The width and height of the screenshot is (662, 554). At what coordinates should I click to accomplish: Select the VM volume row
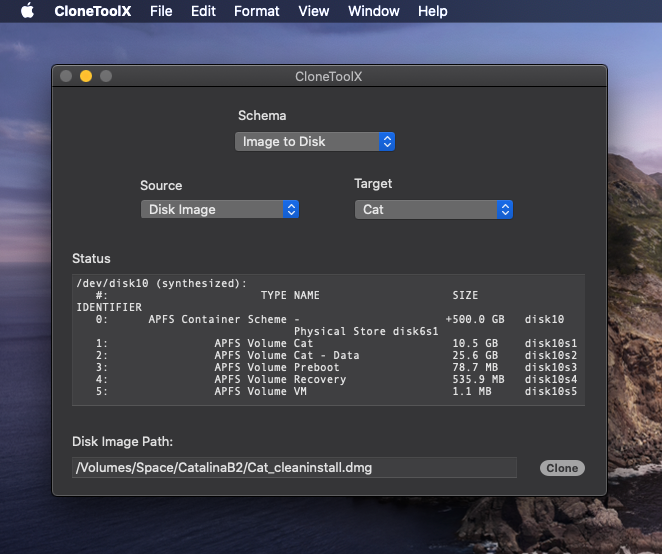pyautogui.click(x=336, y=391)
